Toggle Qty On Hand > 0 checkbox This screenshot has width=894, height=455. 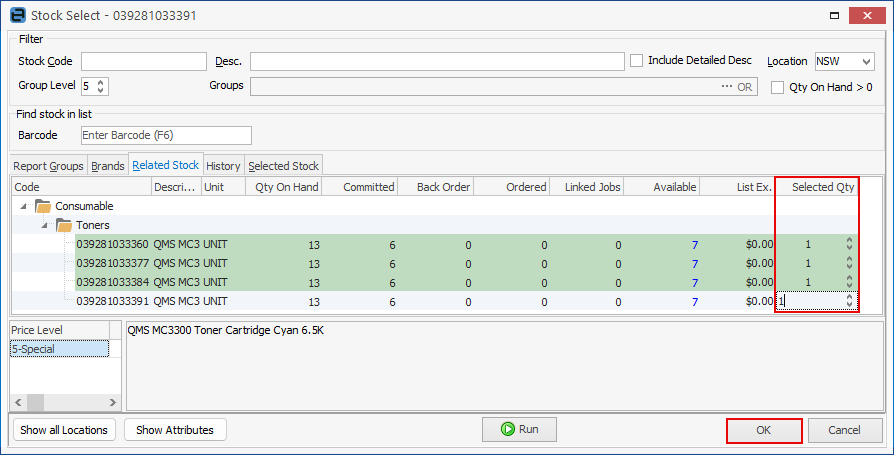pos(777,87)
